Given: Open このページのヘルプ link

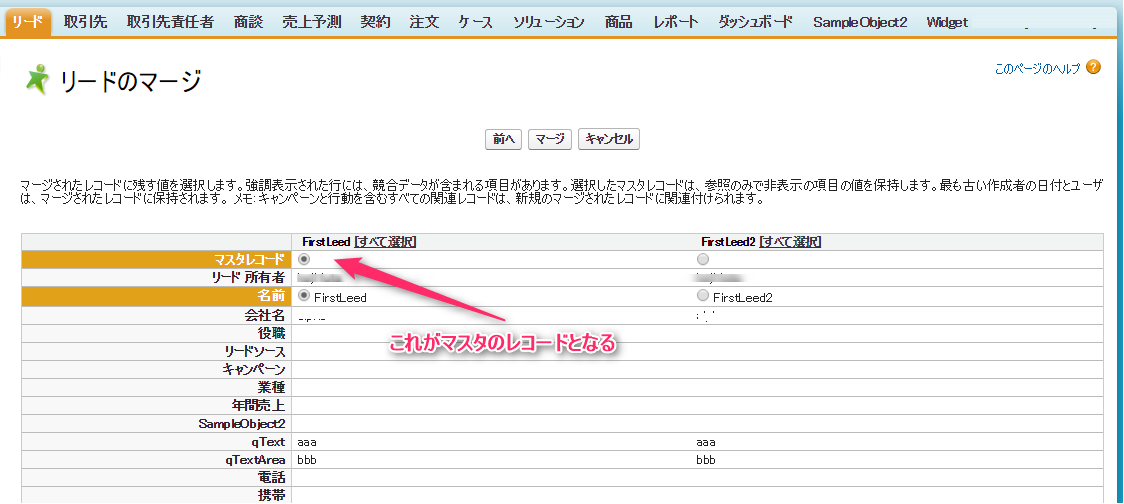Looking at the screenshot, I should (1037, 70).
